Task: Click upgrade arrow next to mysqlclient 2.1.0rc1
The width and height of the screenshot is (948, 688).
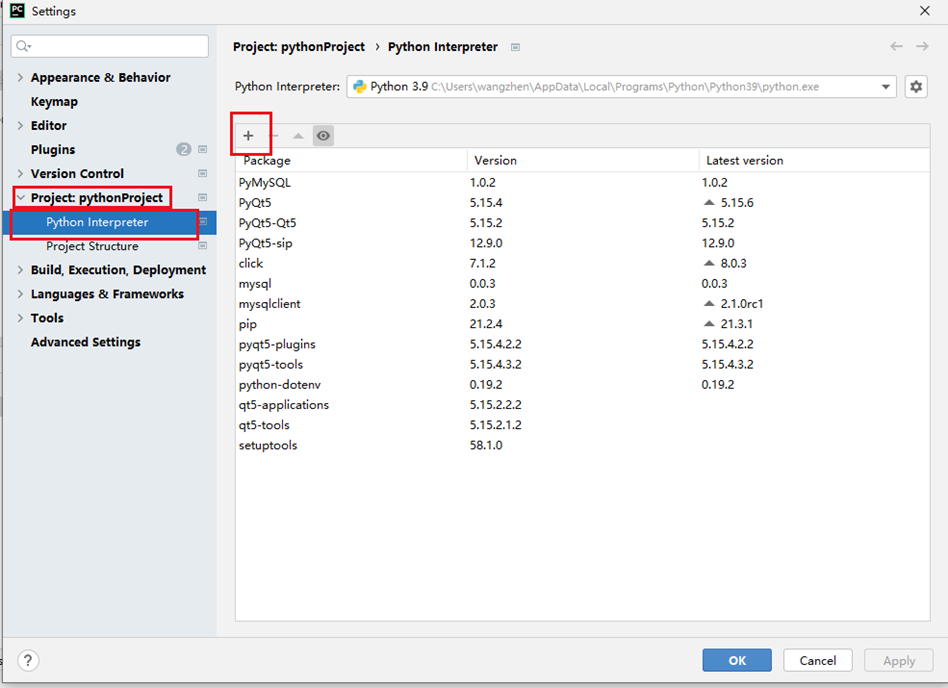Action: click(709, 303)
